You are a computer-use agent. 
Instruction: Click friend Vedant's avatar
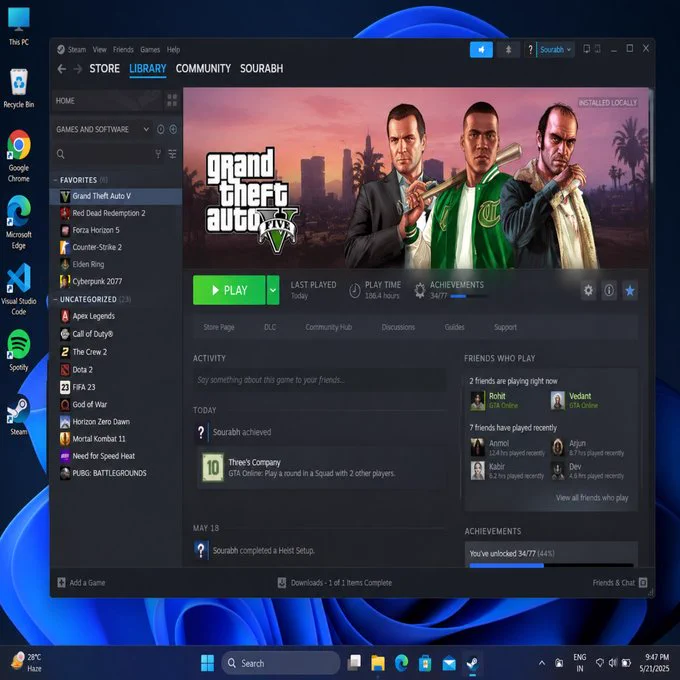558,400
